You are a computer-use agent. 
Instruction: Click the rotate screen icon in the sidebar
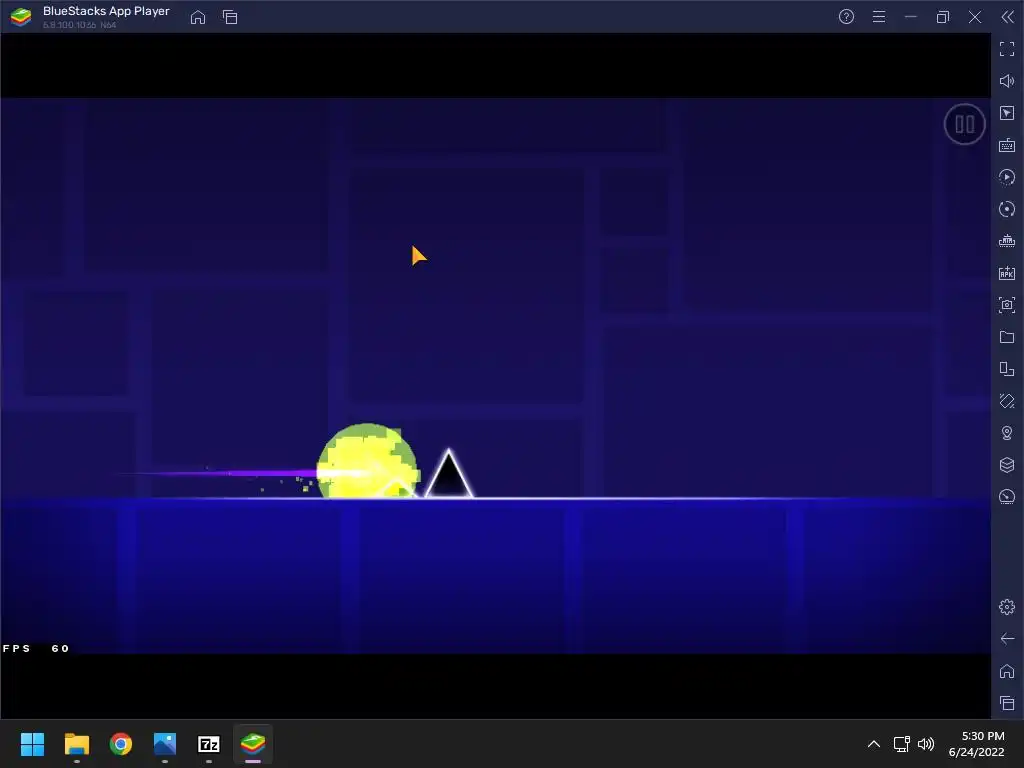[x=1007, y=369]
